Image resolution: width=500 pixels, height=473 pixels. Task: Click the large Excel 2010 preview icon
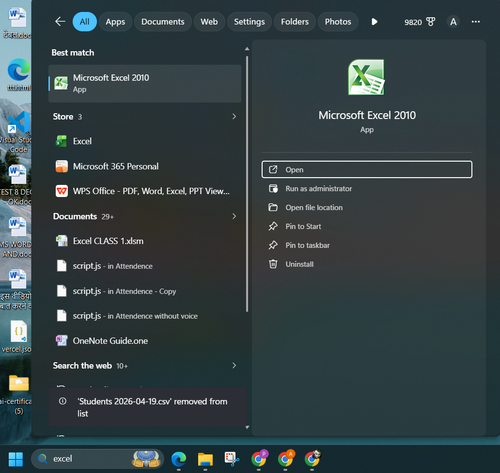point(366,77)
